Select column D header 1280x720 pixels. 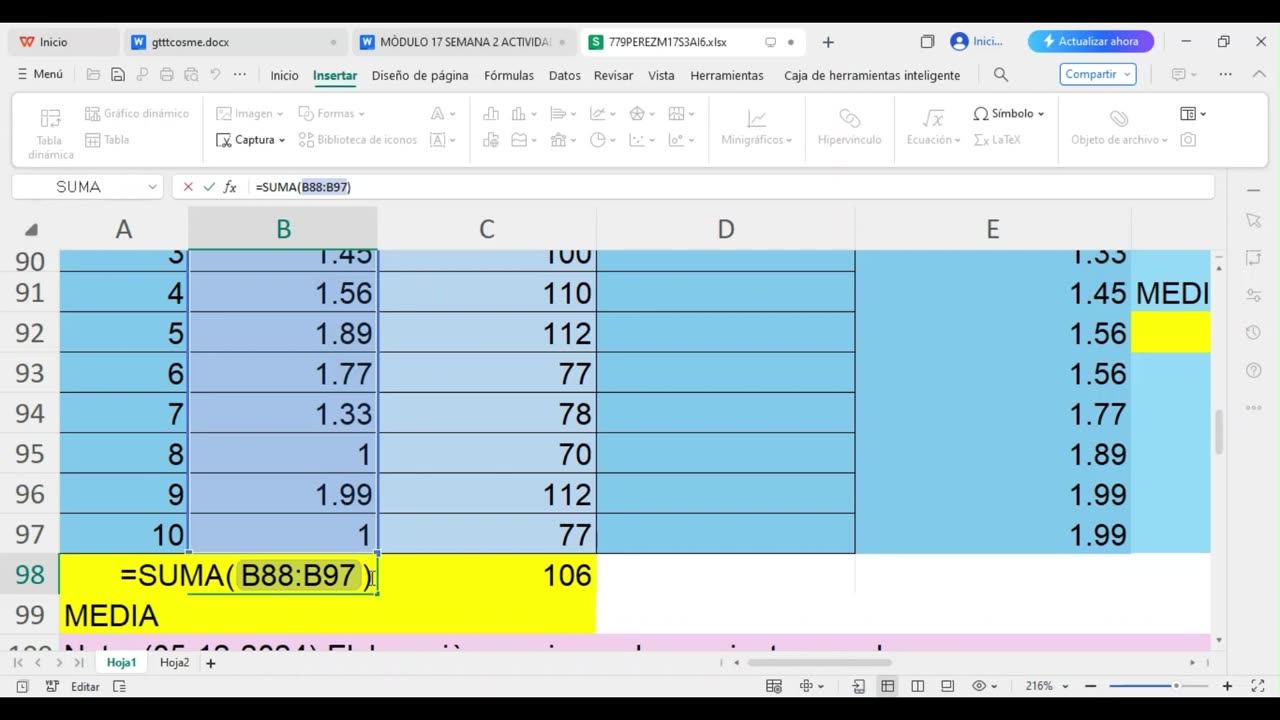pyautogui.click(x=726, y=230)
